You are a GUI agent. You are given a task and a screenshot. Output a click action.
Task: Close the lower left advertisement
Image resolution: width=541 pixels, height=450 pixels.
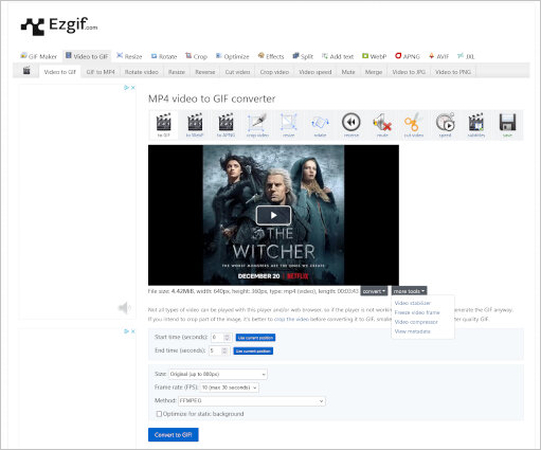(133, 331)
